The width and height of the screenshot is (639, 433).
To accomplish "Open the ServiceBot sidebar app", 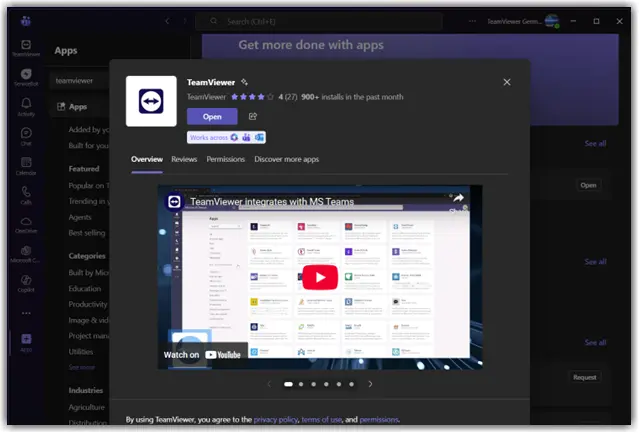I will (26, 77).
